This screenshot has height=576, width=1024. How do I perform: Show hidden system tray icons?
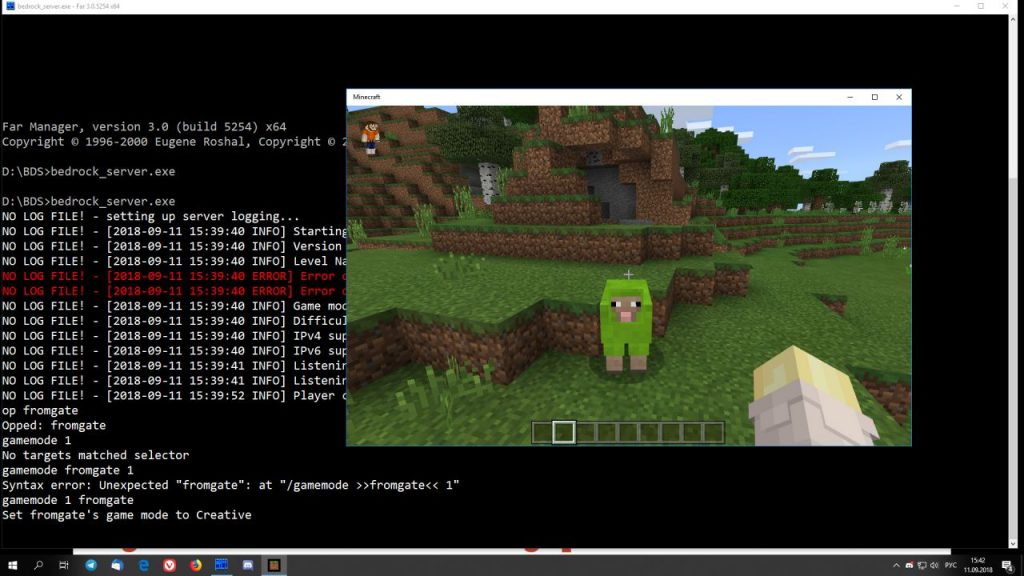coord(896,566)
